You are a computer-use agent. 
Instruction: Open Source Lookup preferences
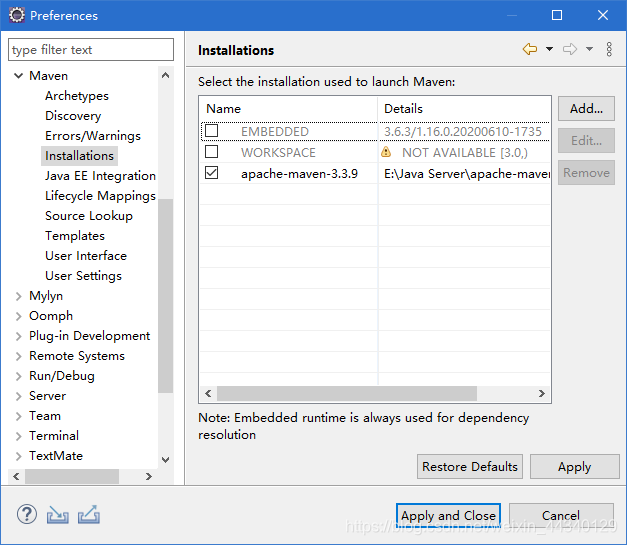click(x=89, y=216)
